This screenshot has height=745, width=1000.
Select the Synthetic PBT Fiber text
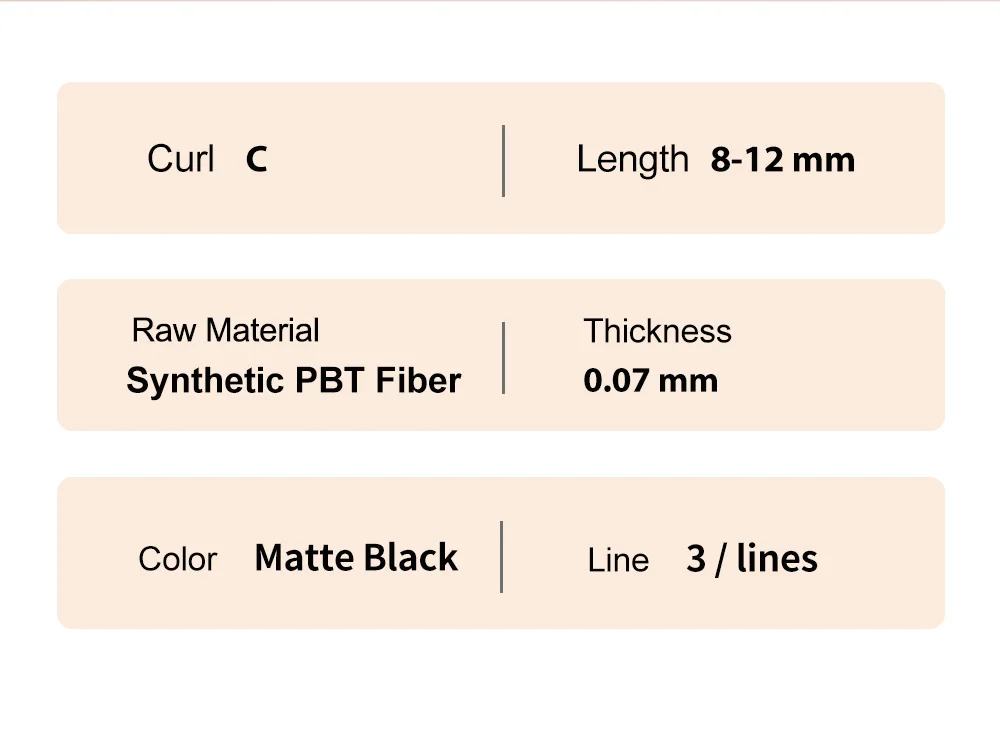293,381
